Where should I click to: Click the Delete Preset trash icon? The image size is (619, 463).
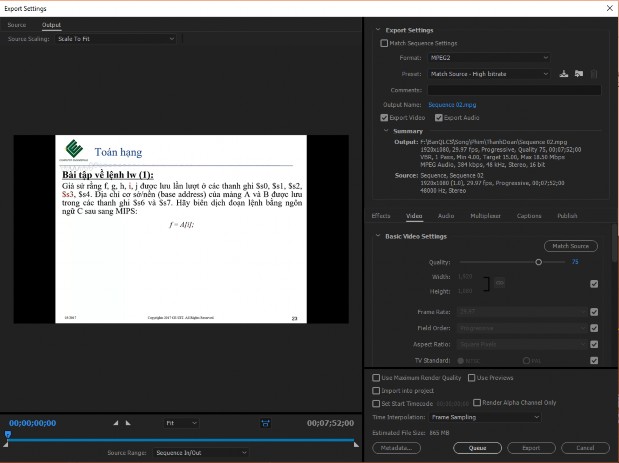pyautogui.click(x=594, y=74)
